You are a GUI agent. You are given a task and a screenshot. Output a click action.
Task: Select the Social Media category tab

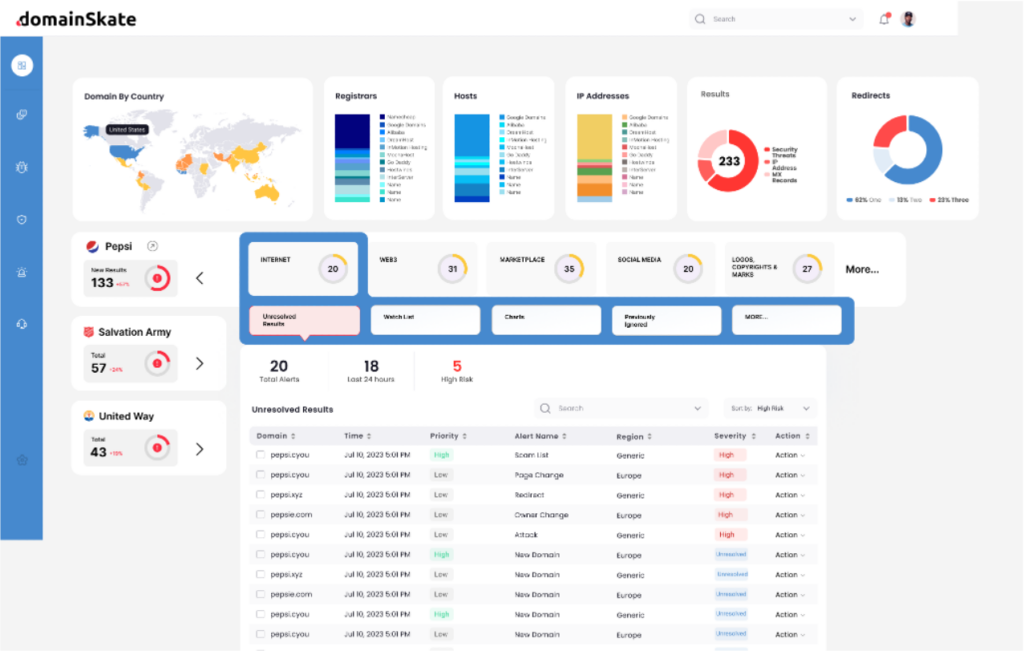[660, 268]
